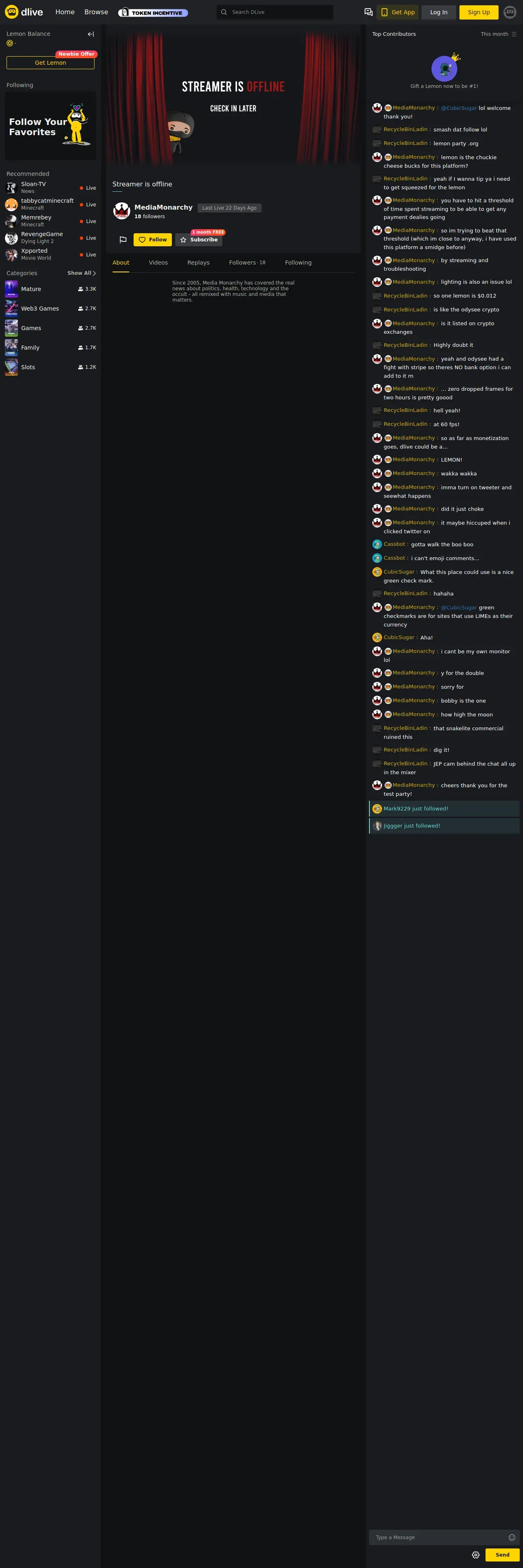Subscribe to MediaMonarchy
Image resolution: width=523 pixels, height=1568 pixels.
click(x=198, y=240)
